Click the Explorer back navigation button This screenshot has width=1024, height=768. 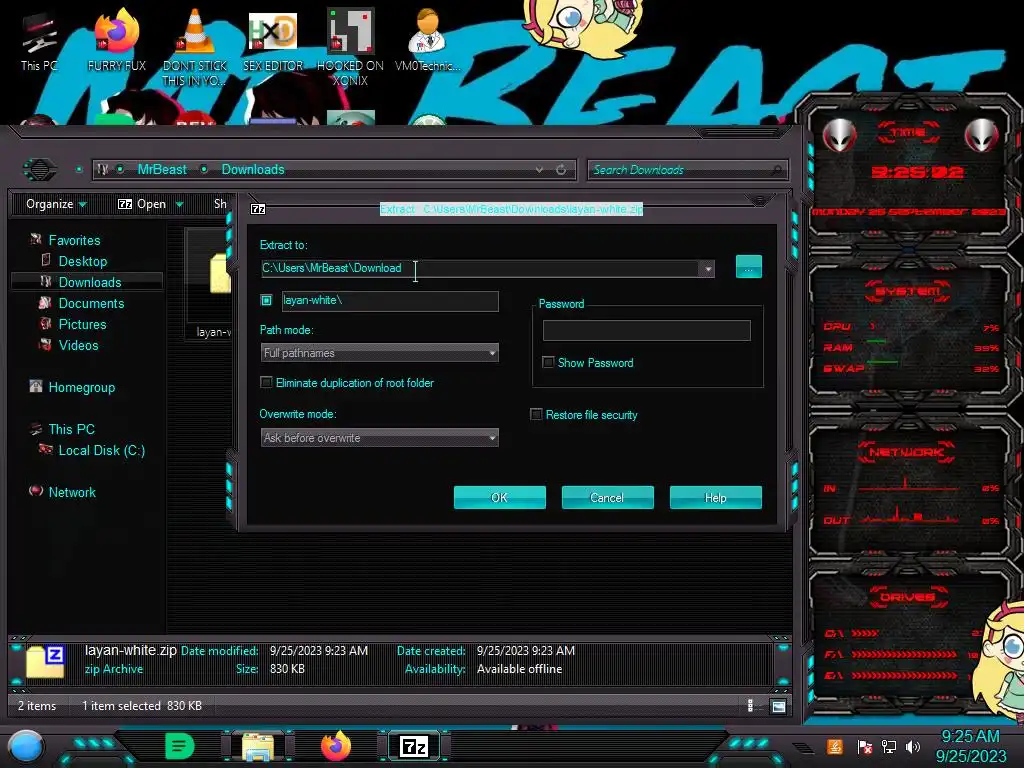pyautogui.click(x=40, y=170)
